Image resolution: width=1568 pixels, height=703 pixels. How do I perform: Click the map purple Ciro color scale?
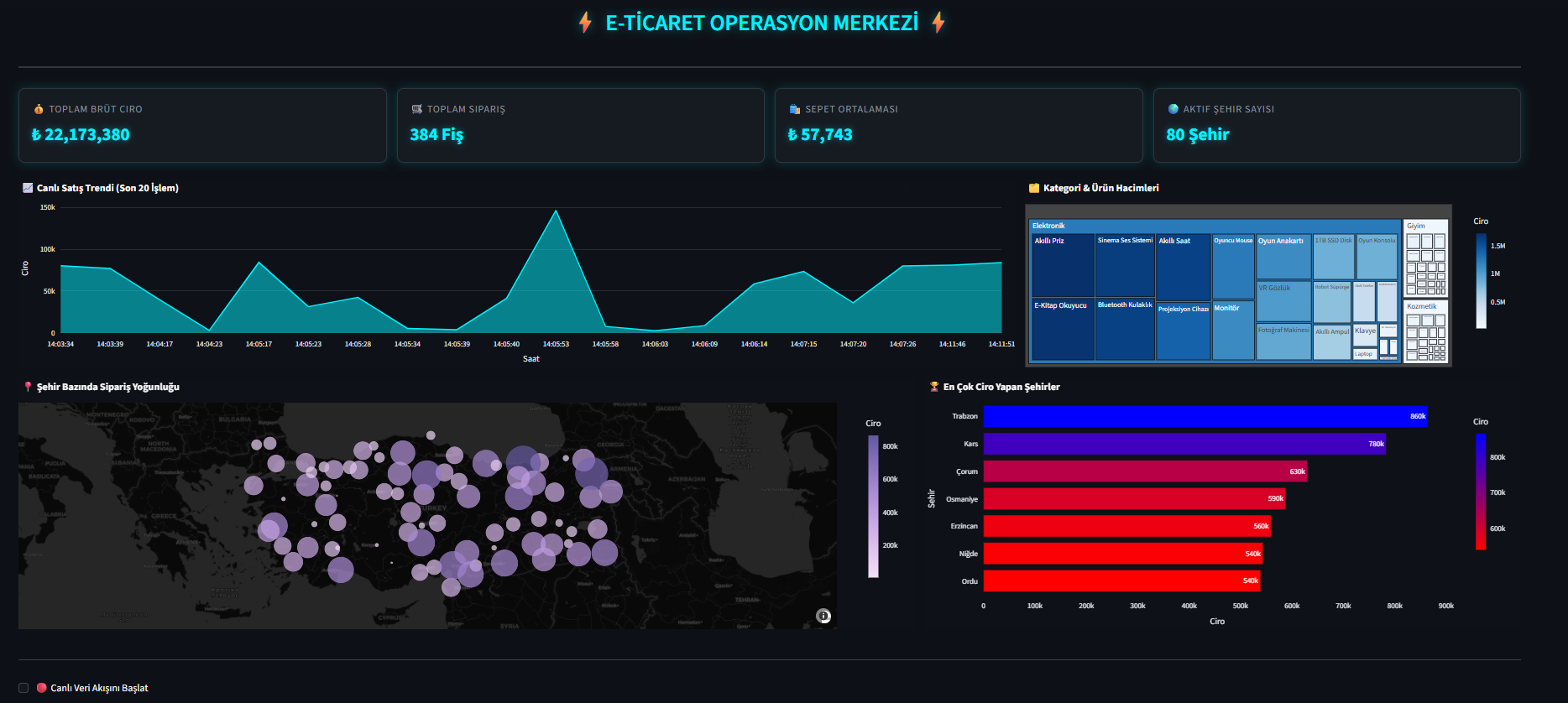click(873, 507)
